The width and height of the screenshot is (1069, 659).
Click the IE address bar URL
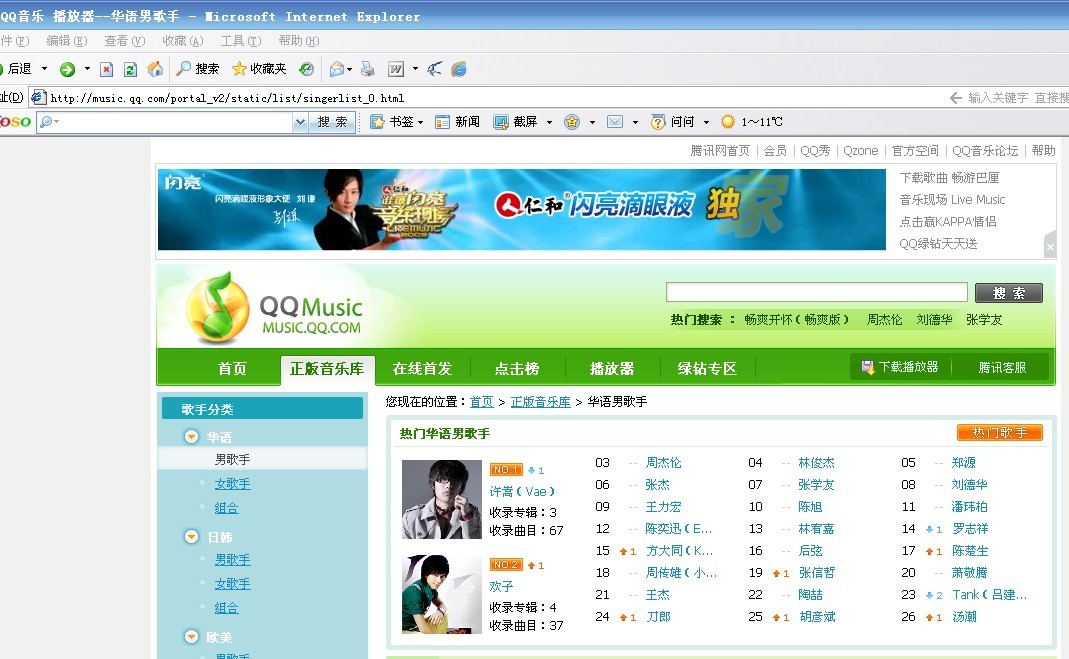227,98
